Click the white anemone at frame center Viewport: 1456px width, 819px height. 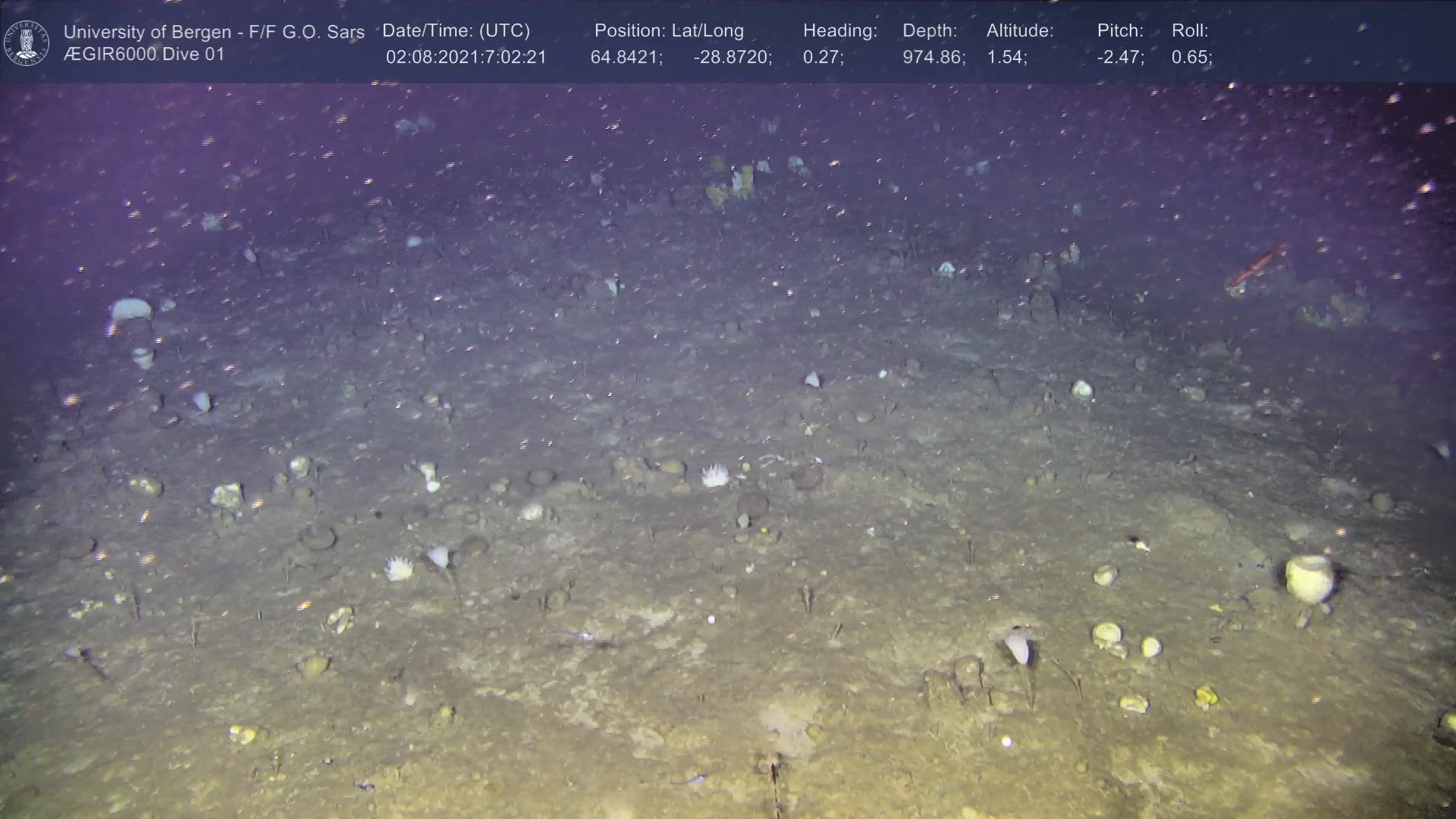click(x=714, y=475)
